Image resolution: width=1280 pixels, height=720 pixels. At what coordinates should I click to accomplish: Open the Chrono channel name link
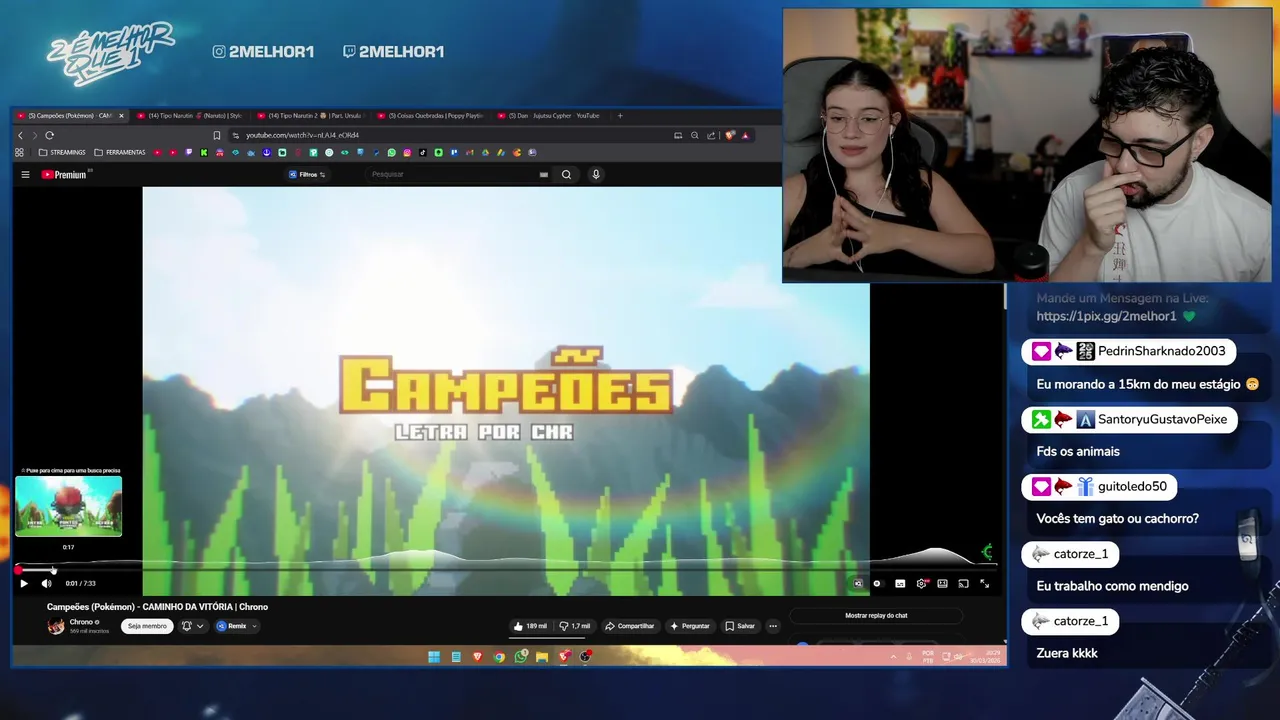pyautogui.click(x=81, y=622)
